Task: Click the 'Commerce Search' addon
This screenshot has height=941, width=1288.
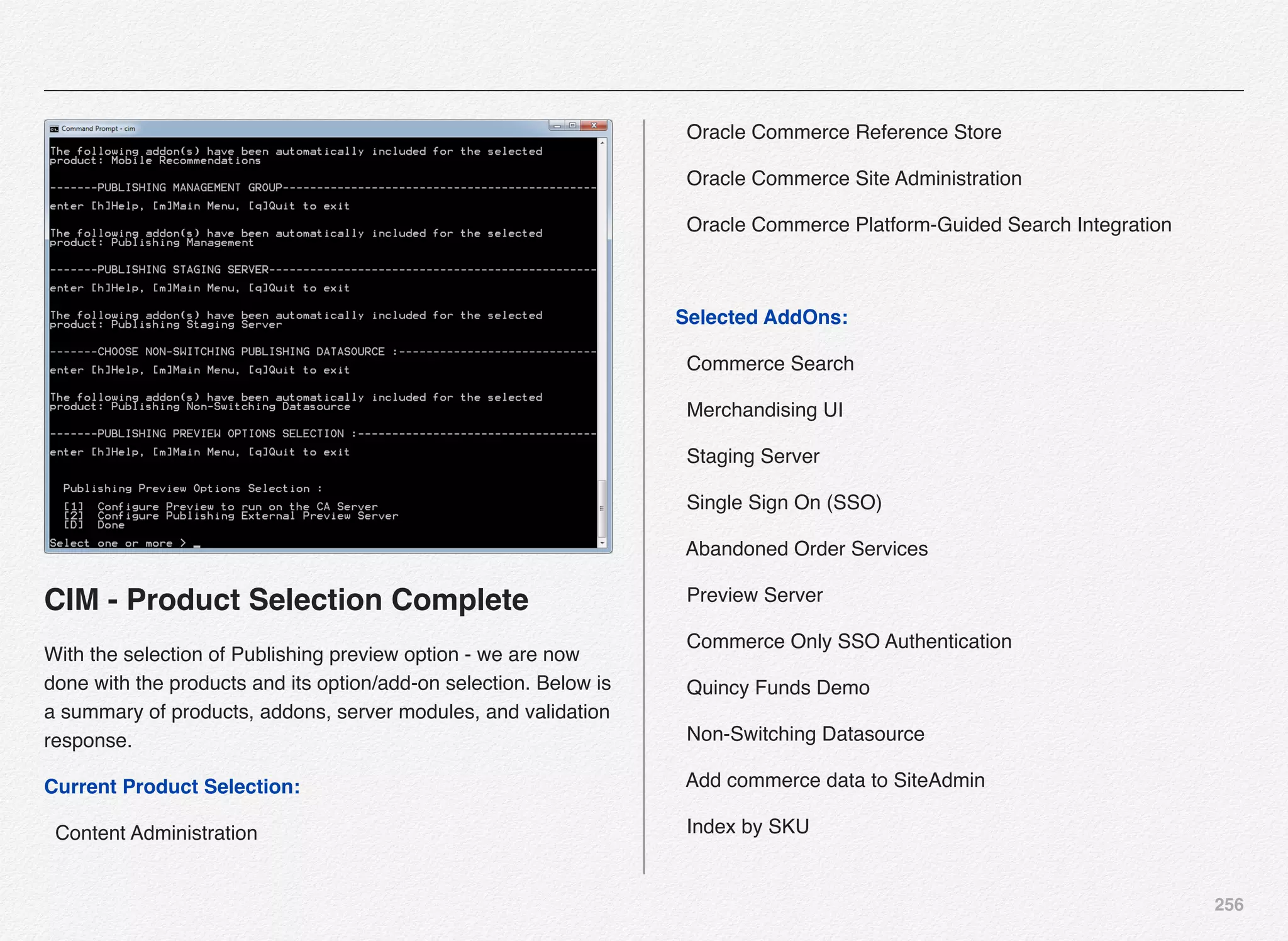Action: coord(770,364)
